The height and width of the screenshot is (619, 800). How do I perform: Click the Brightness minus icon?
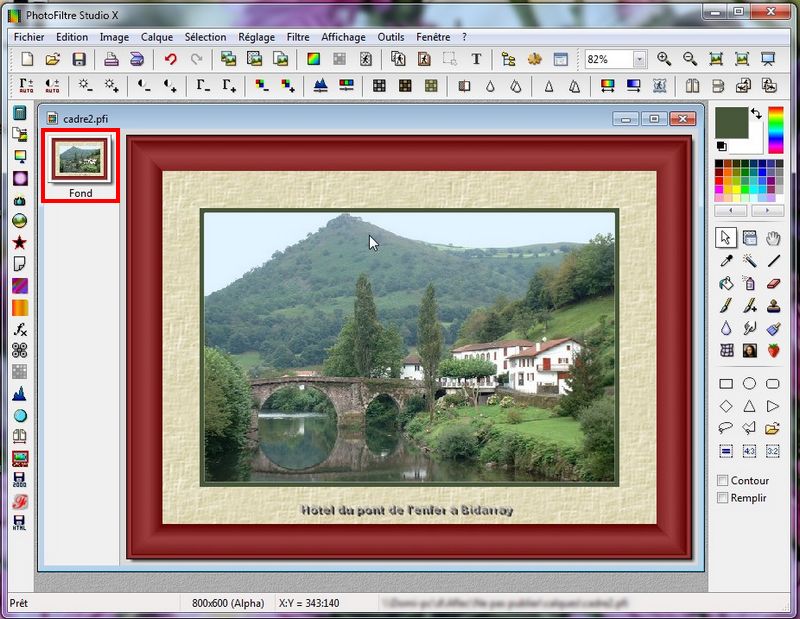[85, 85]
